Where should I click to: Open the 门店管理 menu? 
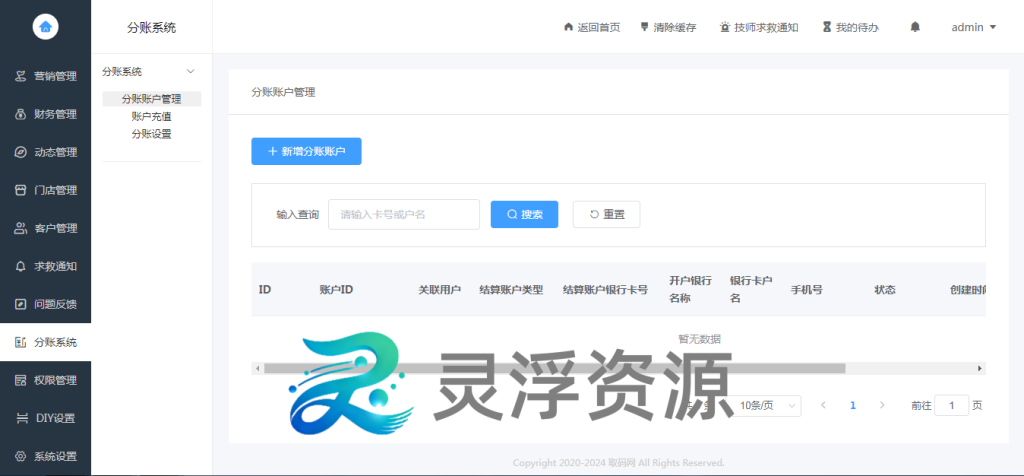coord(45,190)
